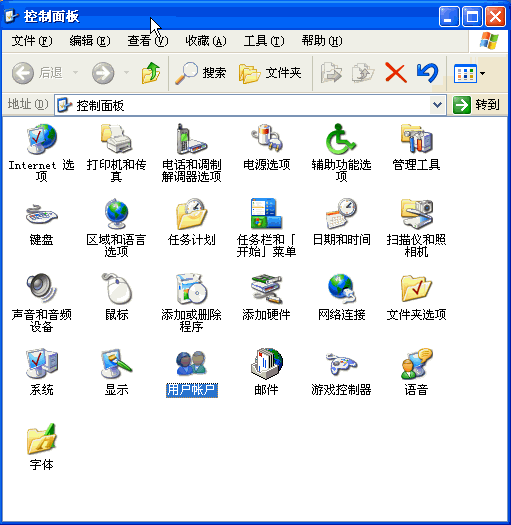Image resolution: width=511 pixels, height=525 pixels.
Task: Select the 日期和时间 date and time icon
Action: click(x=341, y=214)
